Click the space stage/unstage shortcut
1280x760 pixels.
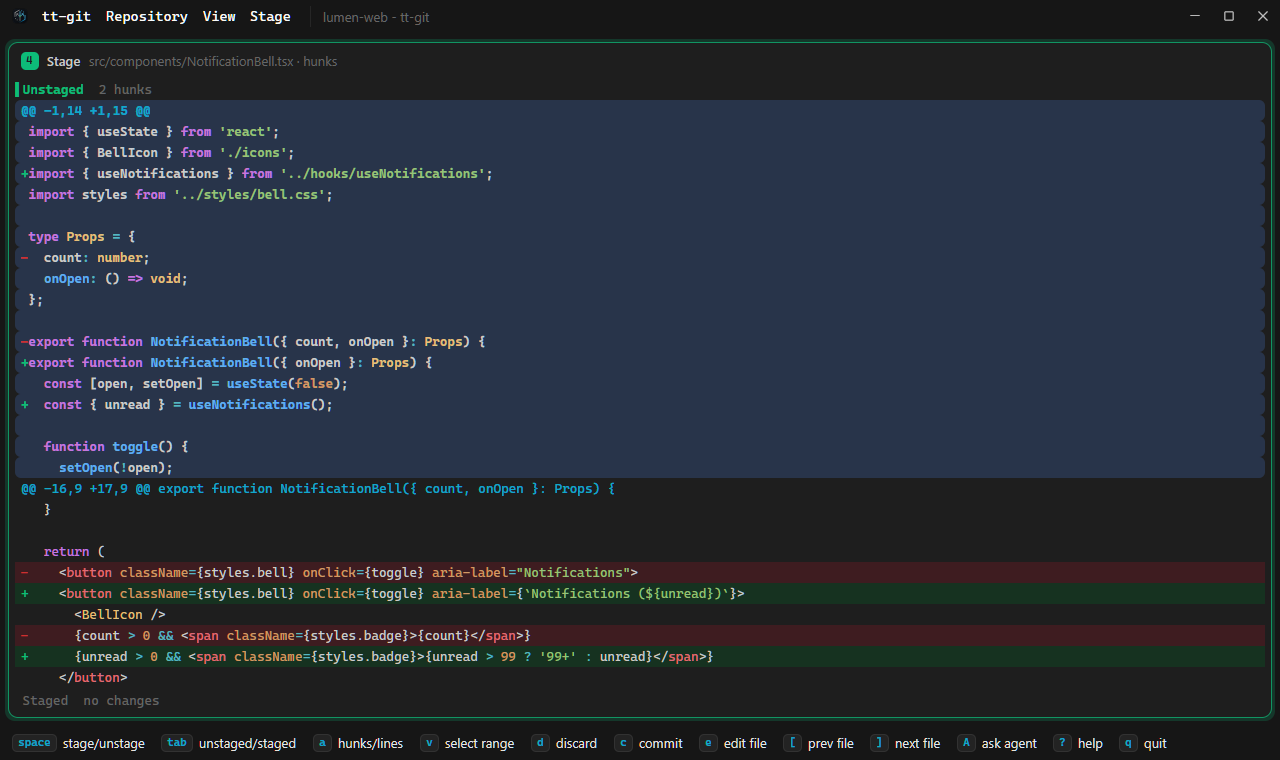[79, 743]
